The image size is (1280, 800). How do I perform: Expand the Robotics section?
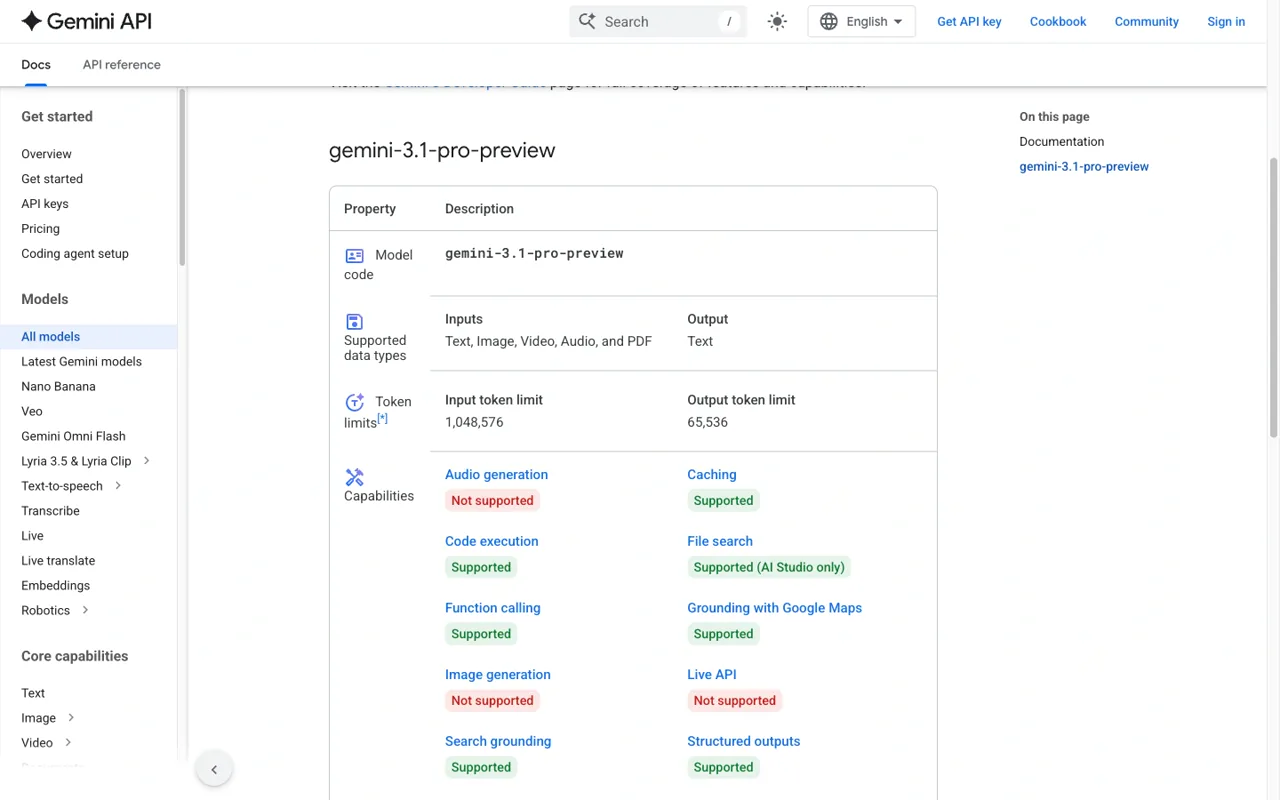pos(85,611)
